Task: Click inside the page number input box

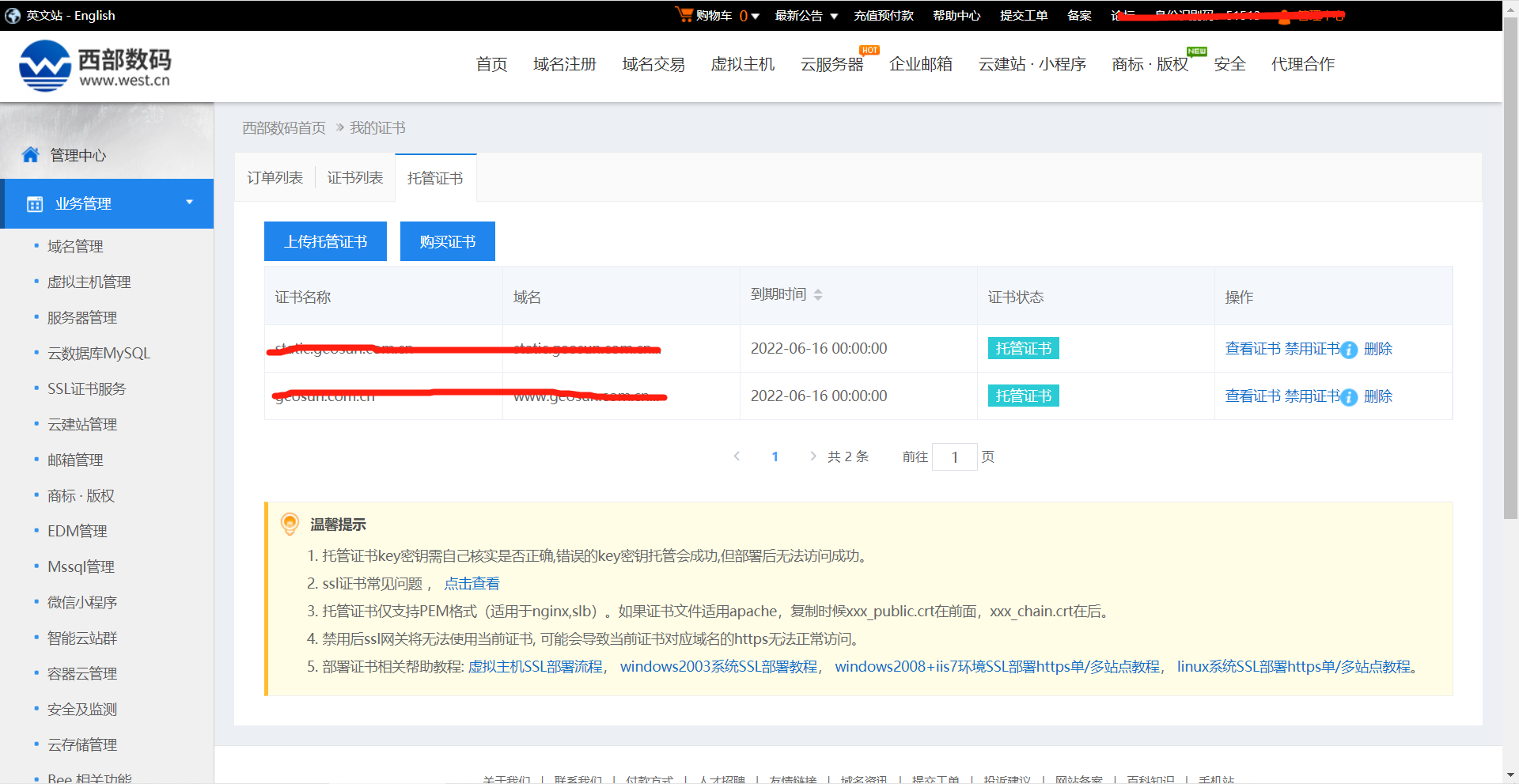Action: [x=955, y=456]
